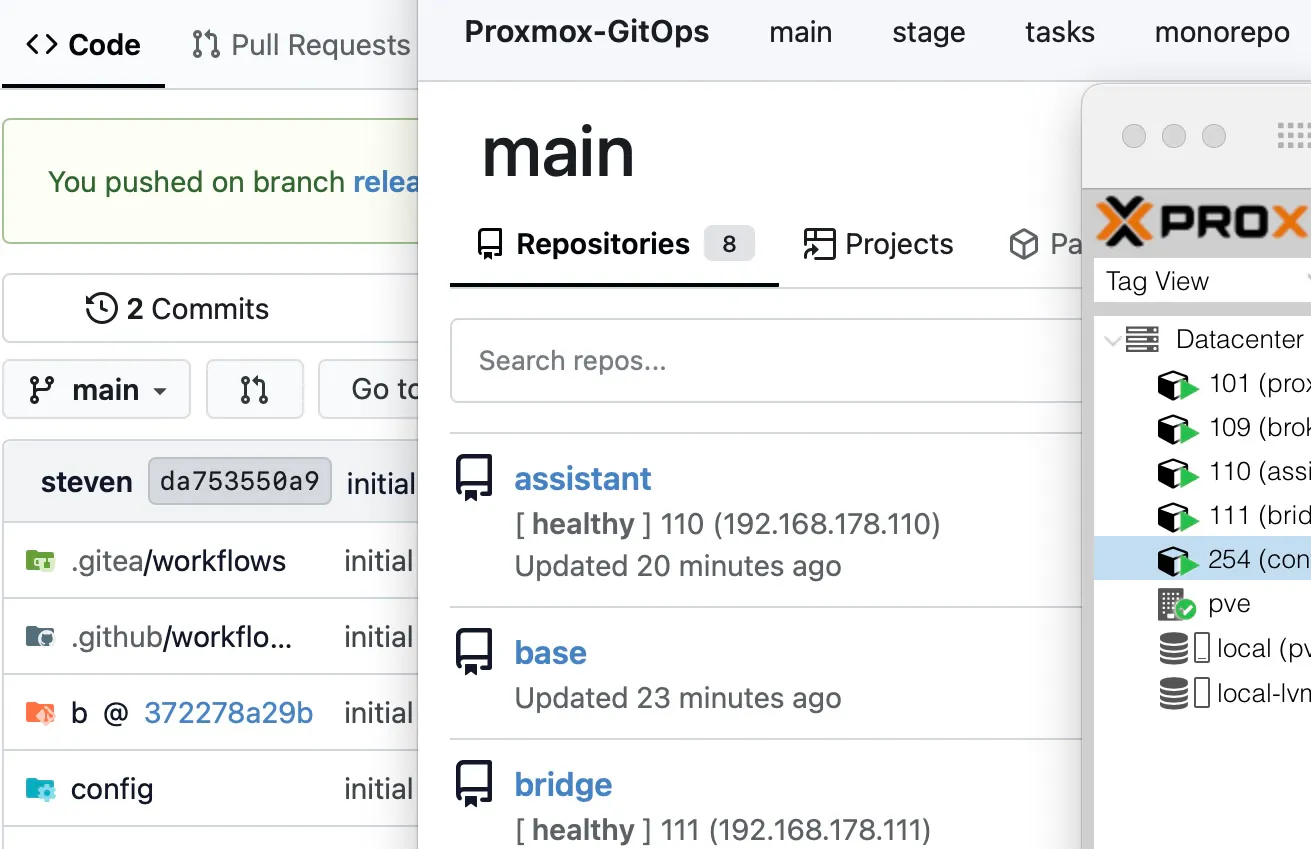
Task: Select container 109 in Proxmox tree
Action: [1233, 428]
